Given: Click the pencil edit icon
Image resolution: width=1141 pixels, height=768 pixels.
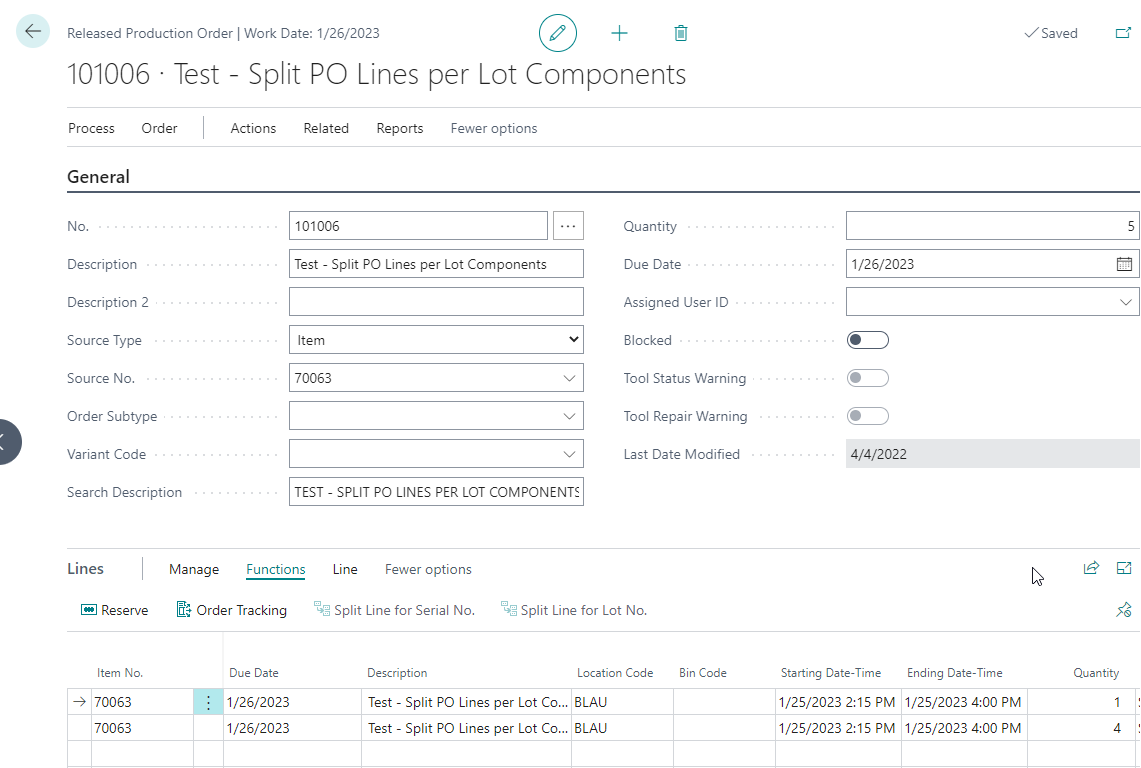Looking at the screenshot, I should (x=557, y=33).
